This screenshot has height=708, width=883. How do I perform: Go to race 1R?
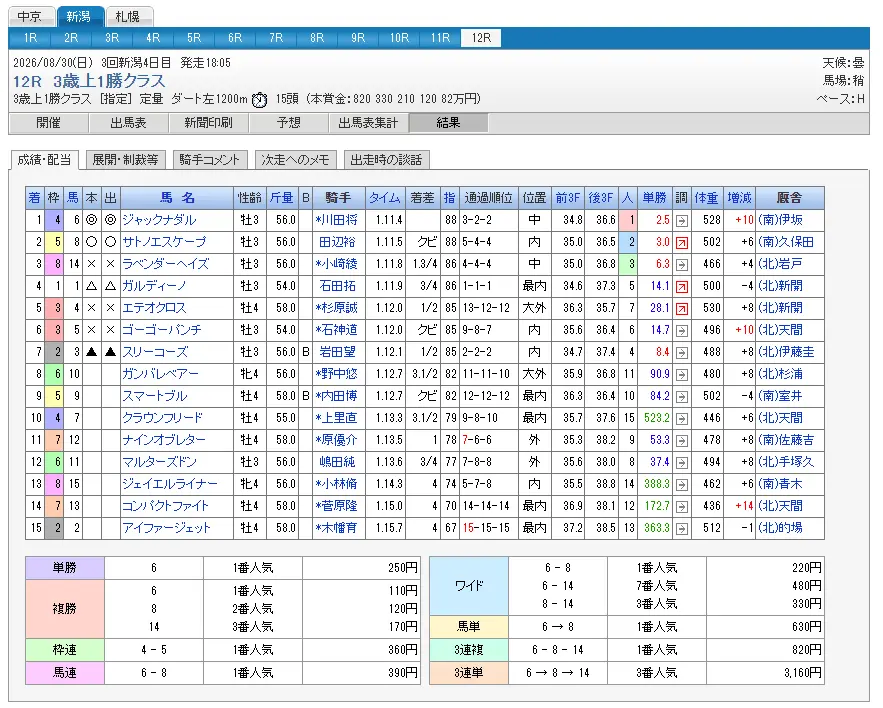pos(30,38)
